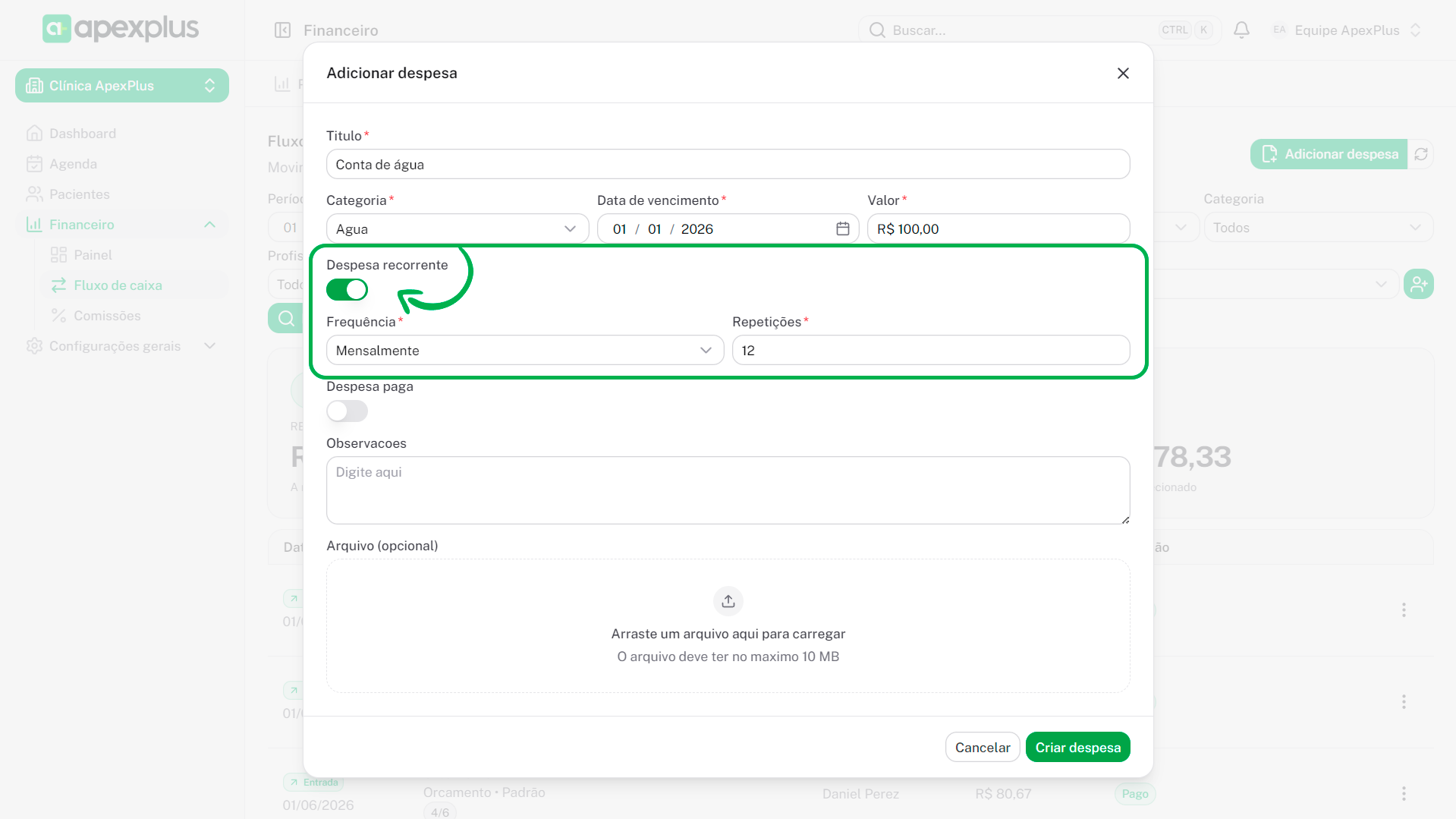Expand the Clínica ApexPlus clinic selector
The height and width of the screenshot is (819, 1456).
tap(122, 86)
